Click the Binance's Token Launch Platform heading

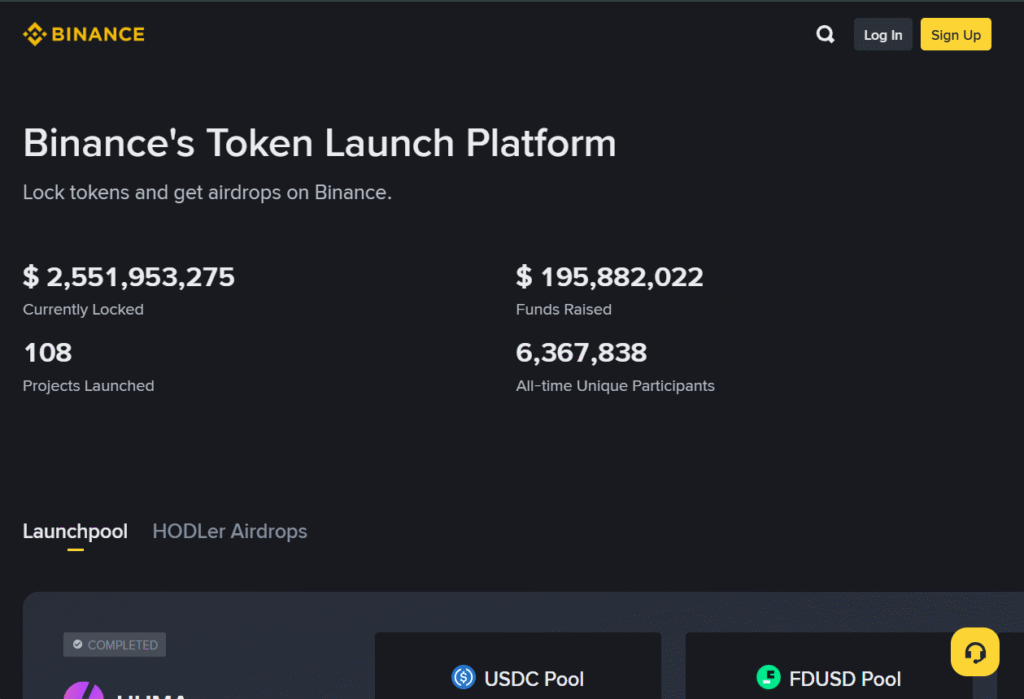pos(319,143)
